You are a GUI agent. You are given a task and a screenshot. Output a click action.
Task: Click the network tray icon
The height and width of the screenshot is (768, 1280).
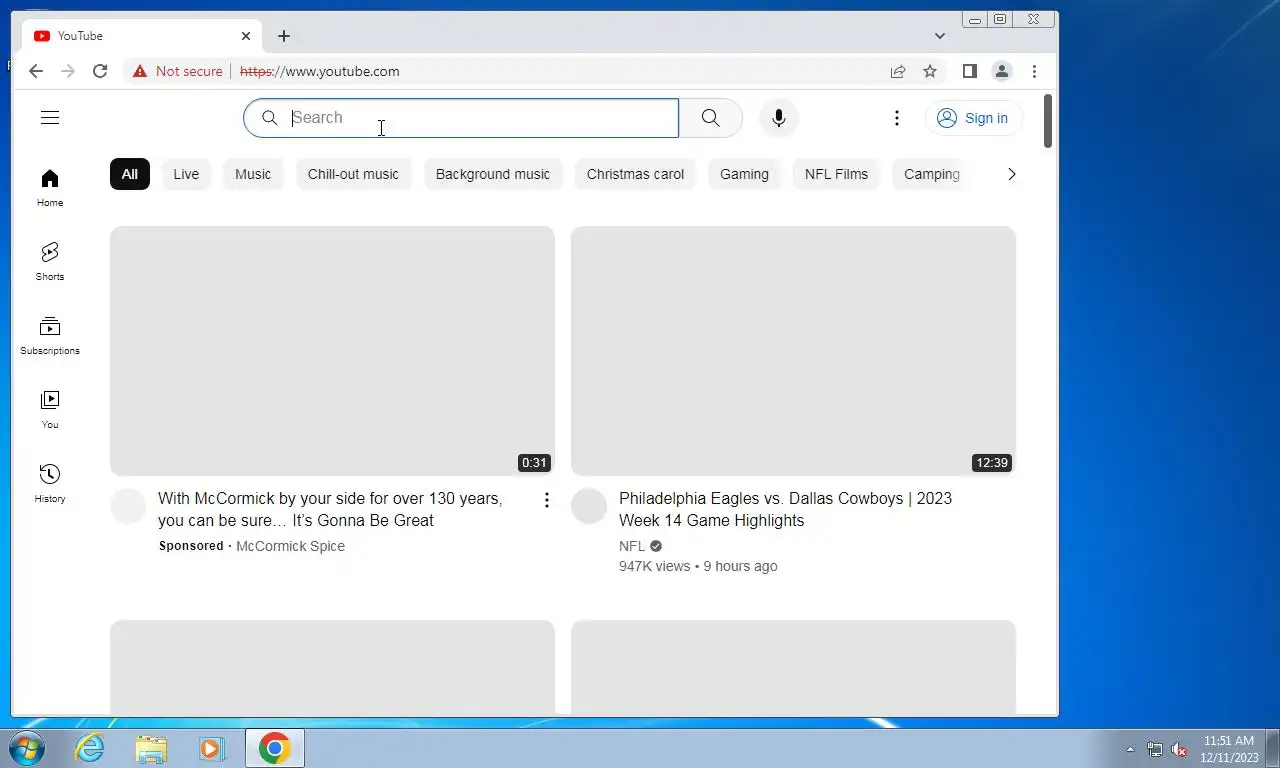click(1155, 749)
